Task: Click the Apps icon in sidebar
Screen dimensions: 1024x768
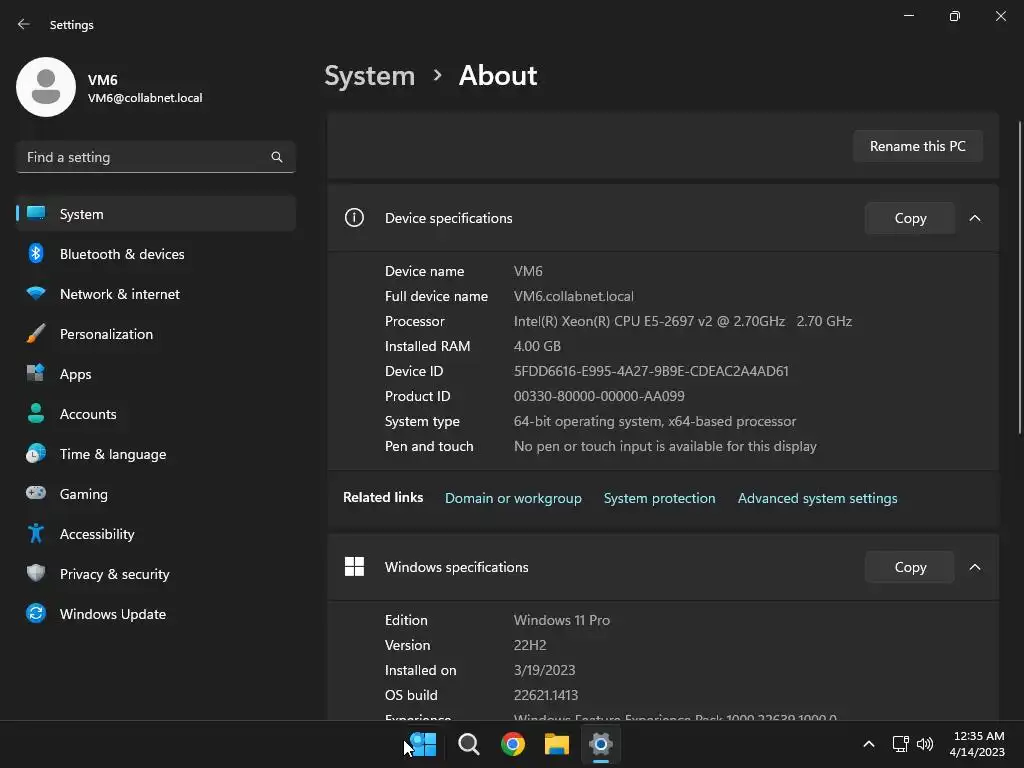Action: 36,374
